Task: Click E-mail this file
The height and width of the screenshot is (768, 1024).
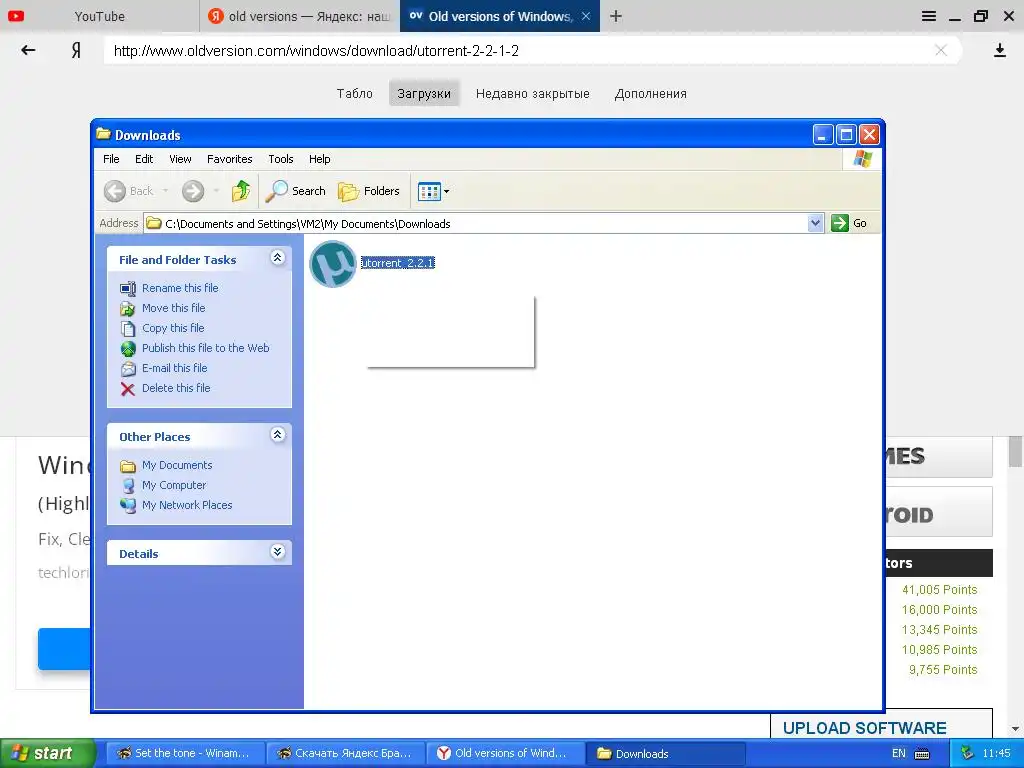Action: [x=174, y=368]
